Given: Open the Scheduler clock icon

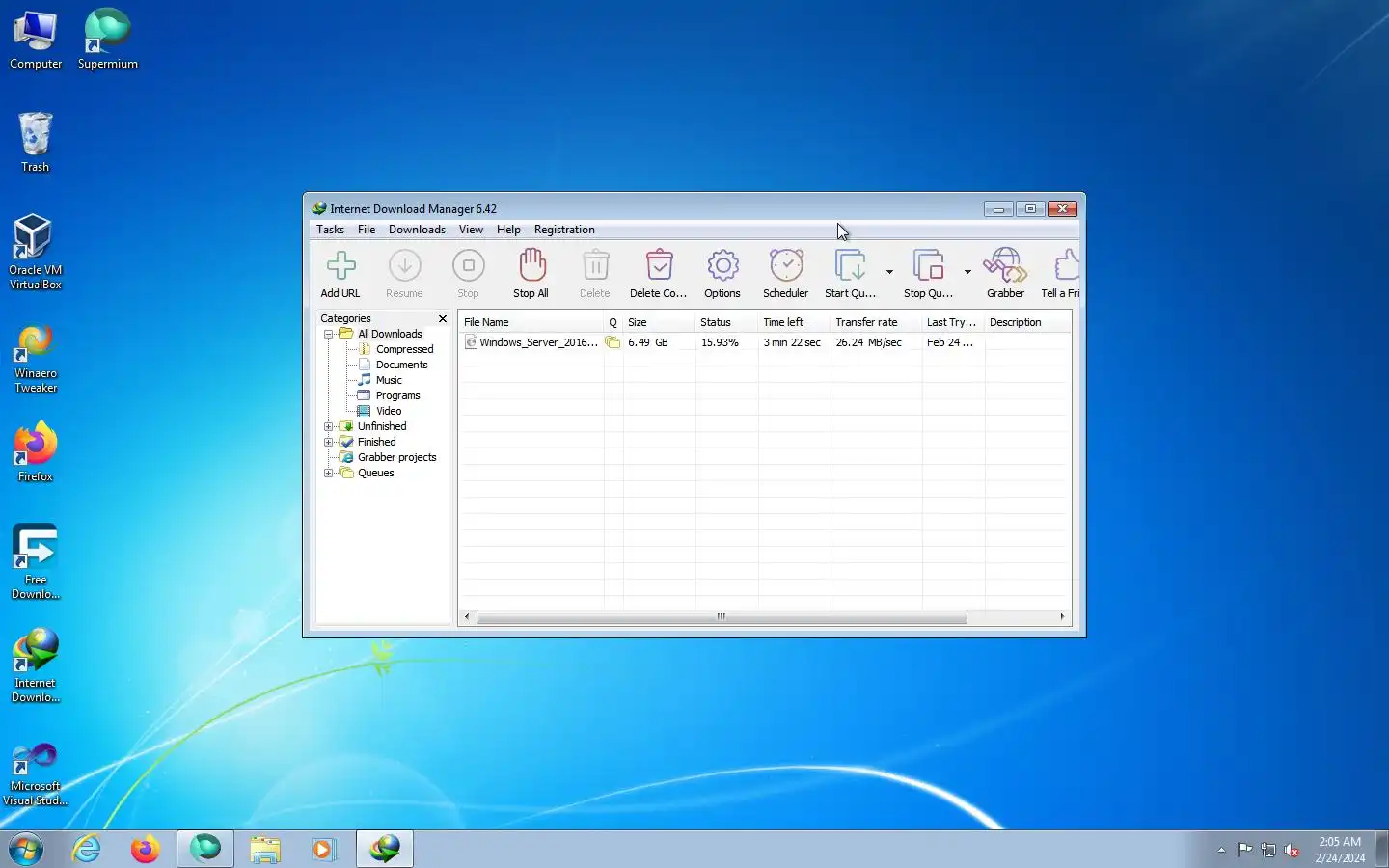Looking at the screenshot, I should (786, 265).
